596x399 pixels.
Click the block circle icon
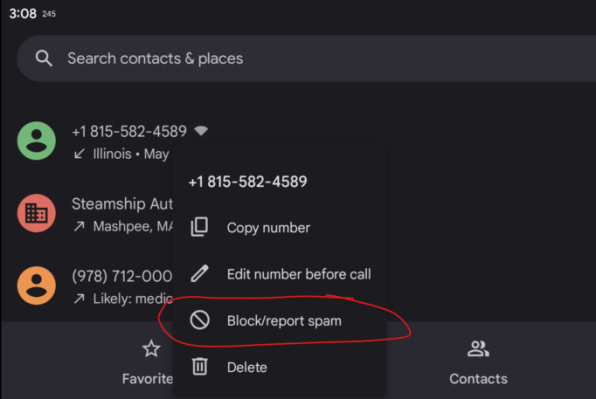pos(200,320)
